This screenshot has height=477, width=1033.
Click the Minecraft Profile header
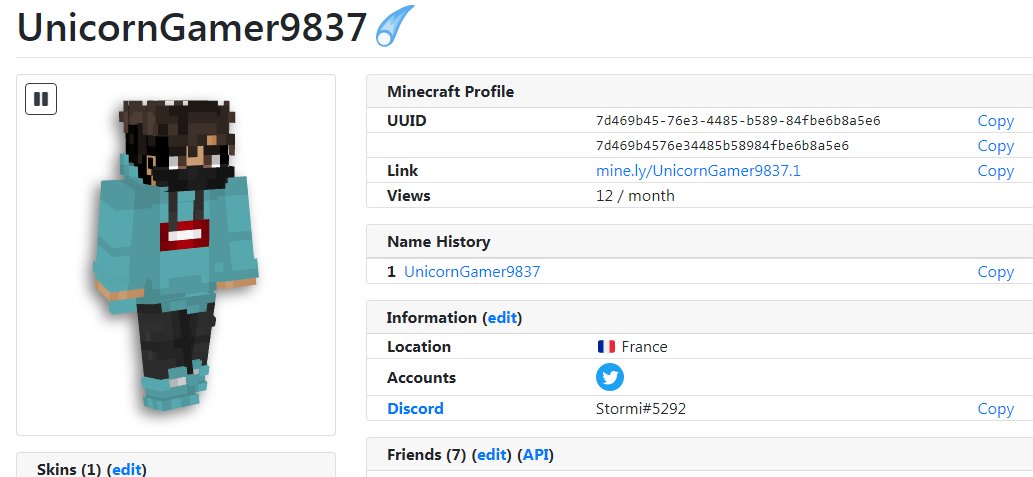coord(451,92)
